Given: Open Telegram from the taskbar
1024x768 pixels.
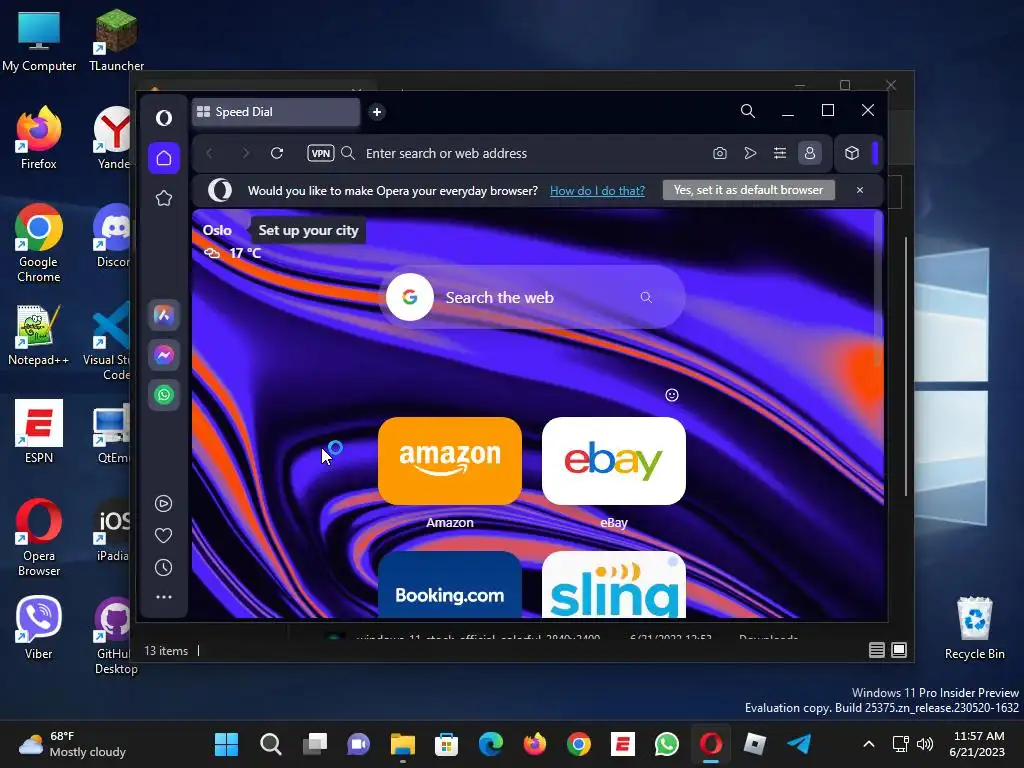Looking at the screenshot, I should [x=799, y=744].
